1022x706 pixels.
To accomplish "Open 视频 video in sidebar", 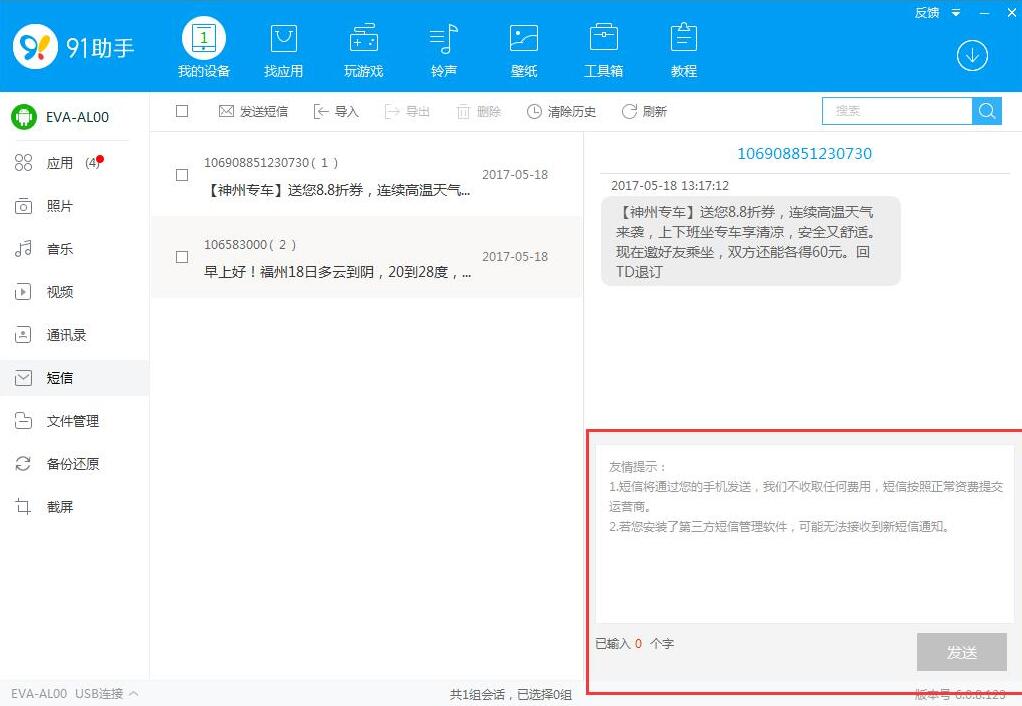I will [x=74, y=292].
